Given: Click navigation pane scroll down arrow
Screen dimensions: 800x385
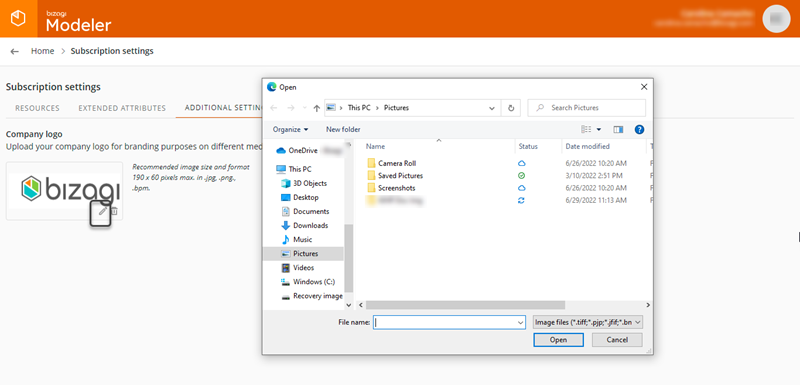Looking at the screenshot, I should [349, 305].
